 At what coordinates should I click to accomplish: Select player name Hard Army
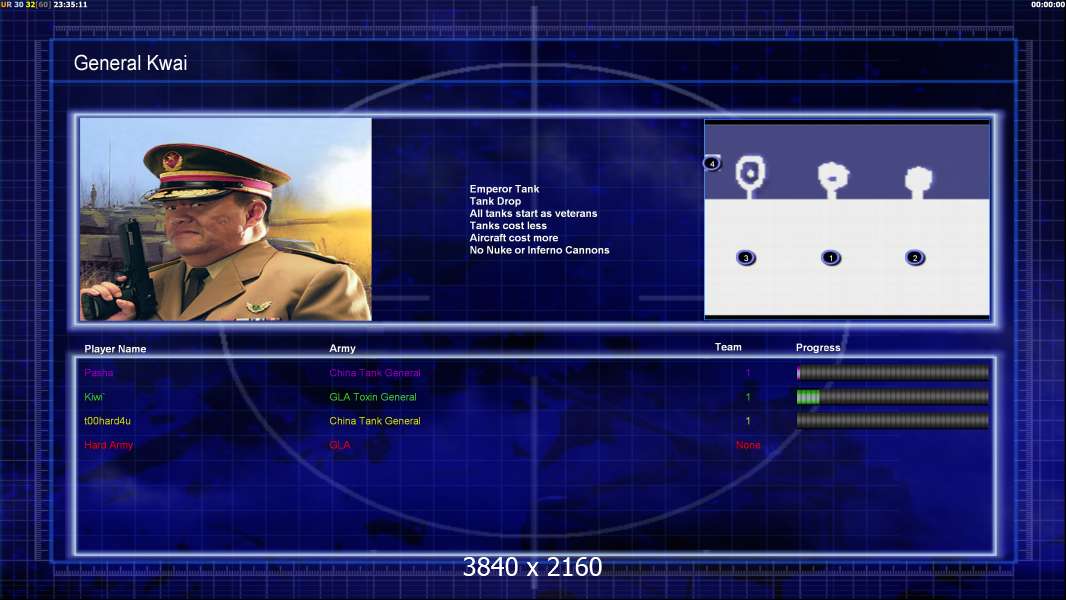tap(109, 445)
